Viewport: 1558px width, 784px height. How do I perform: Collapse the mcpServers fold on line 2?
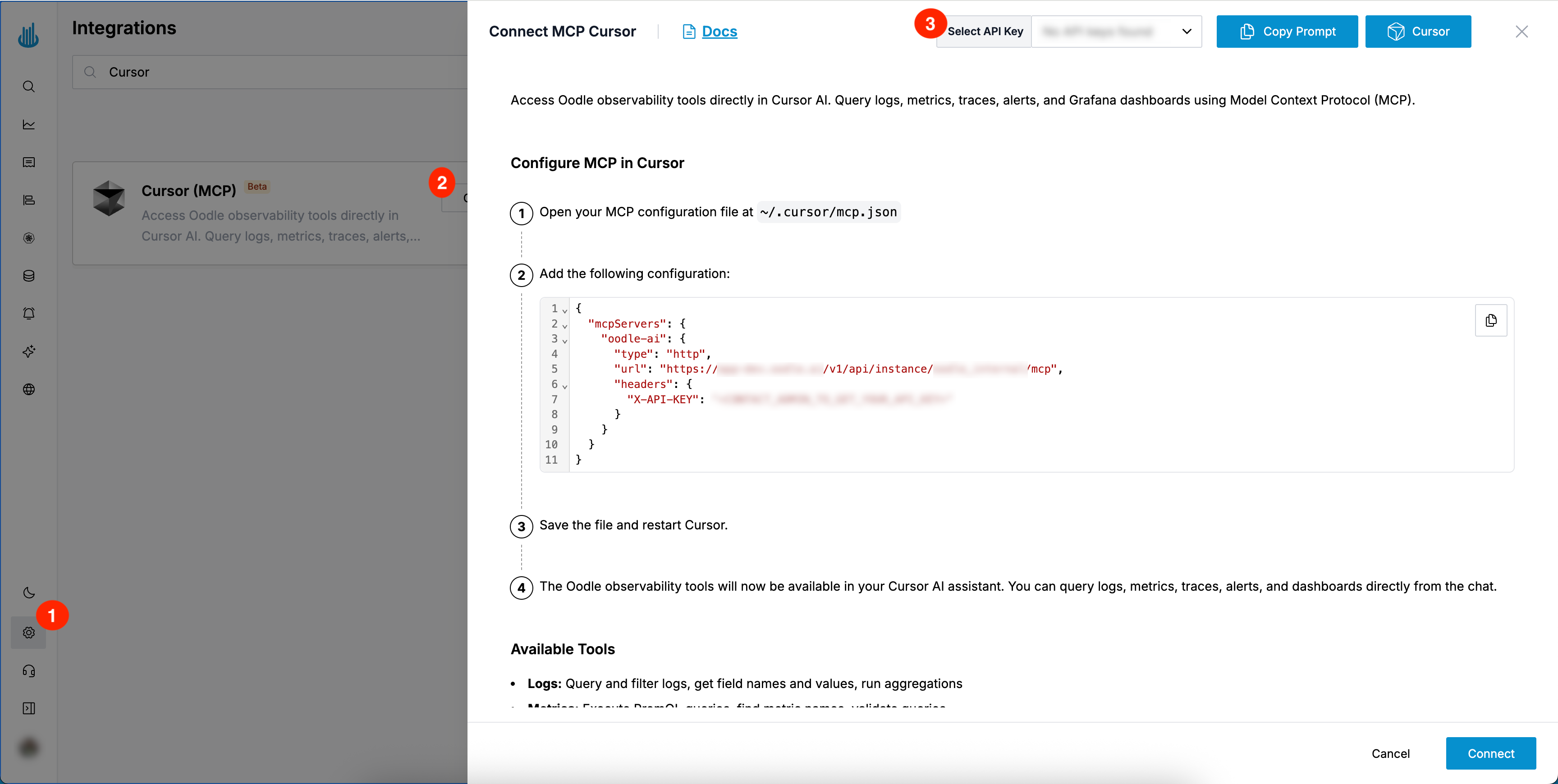(565, 326)
